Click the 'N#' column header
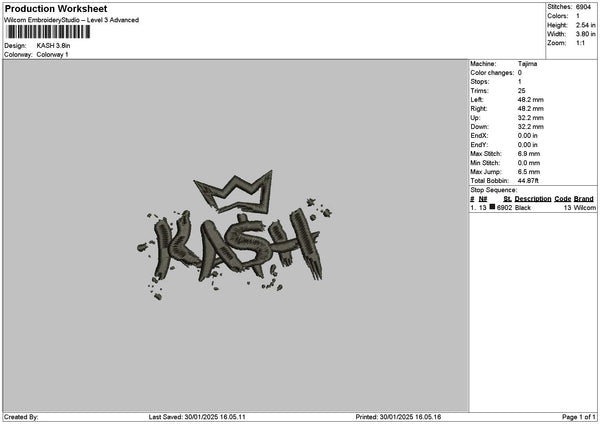 pyautogui.click(x=483, y=199)
